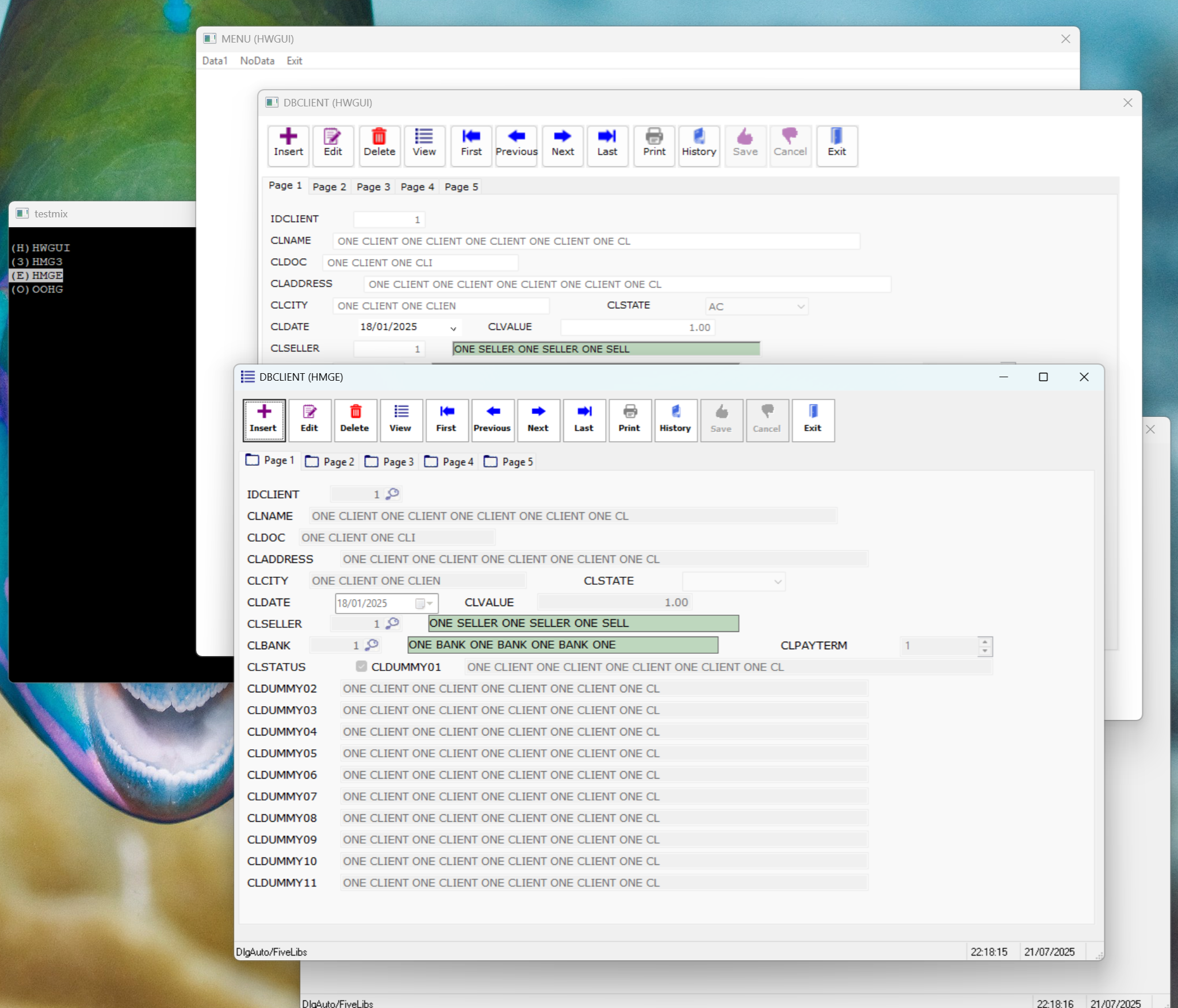Go to Last record in HMGE toolbar
This screenshot has width=1178, height=1008.
(584, 420)
